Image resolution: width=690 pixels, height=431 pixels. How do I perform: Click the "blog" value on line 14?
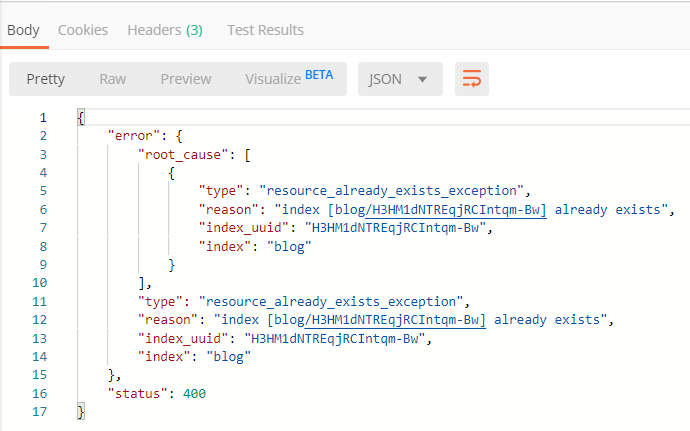click(227, 356)
